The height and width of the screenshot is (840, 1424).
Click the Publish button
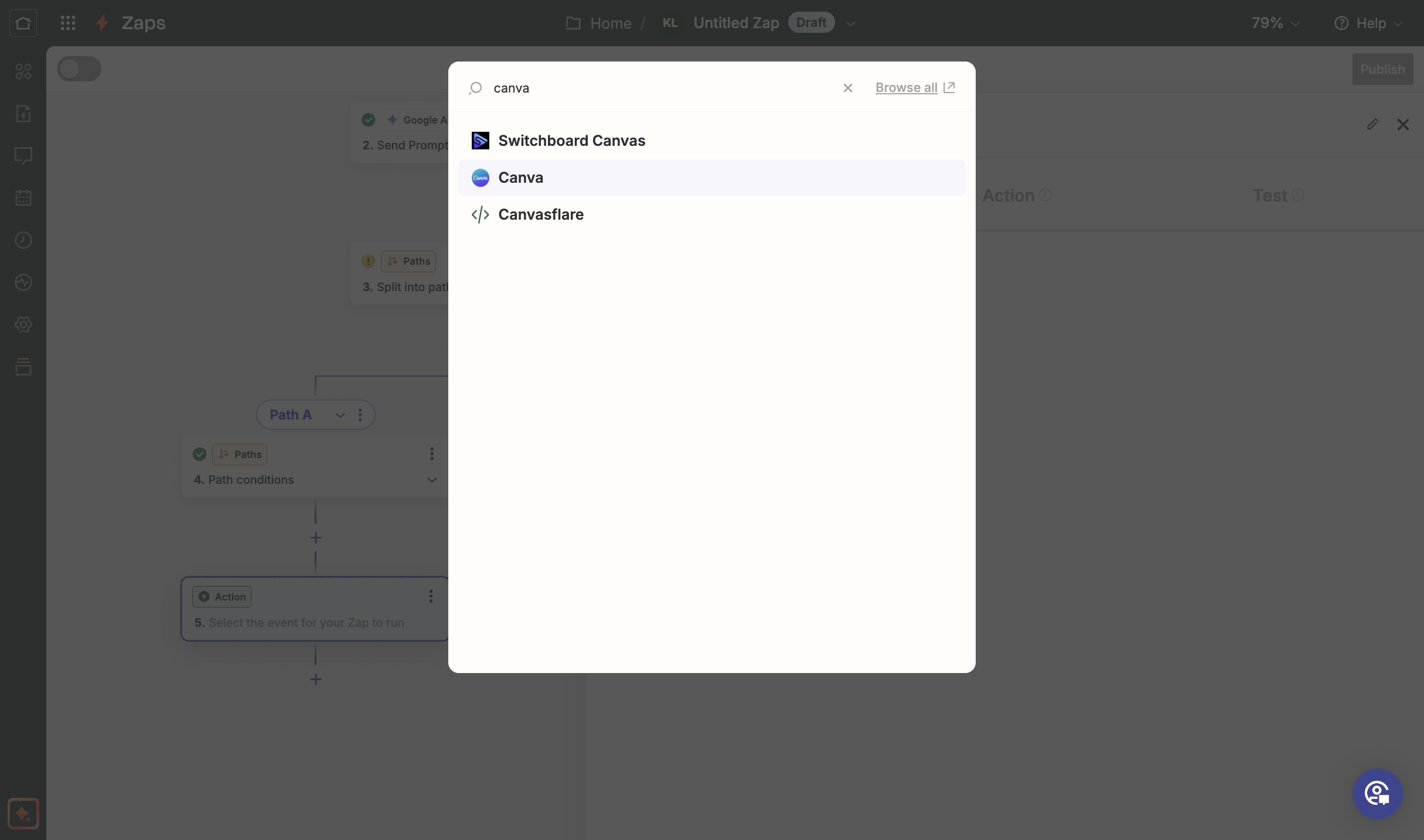pos(1382,69)
